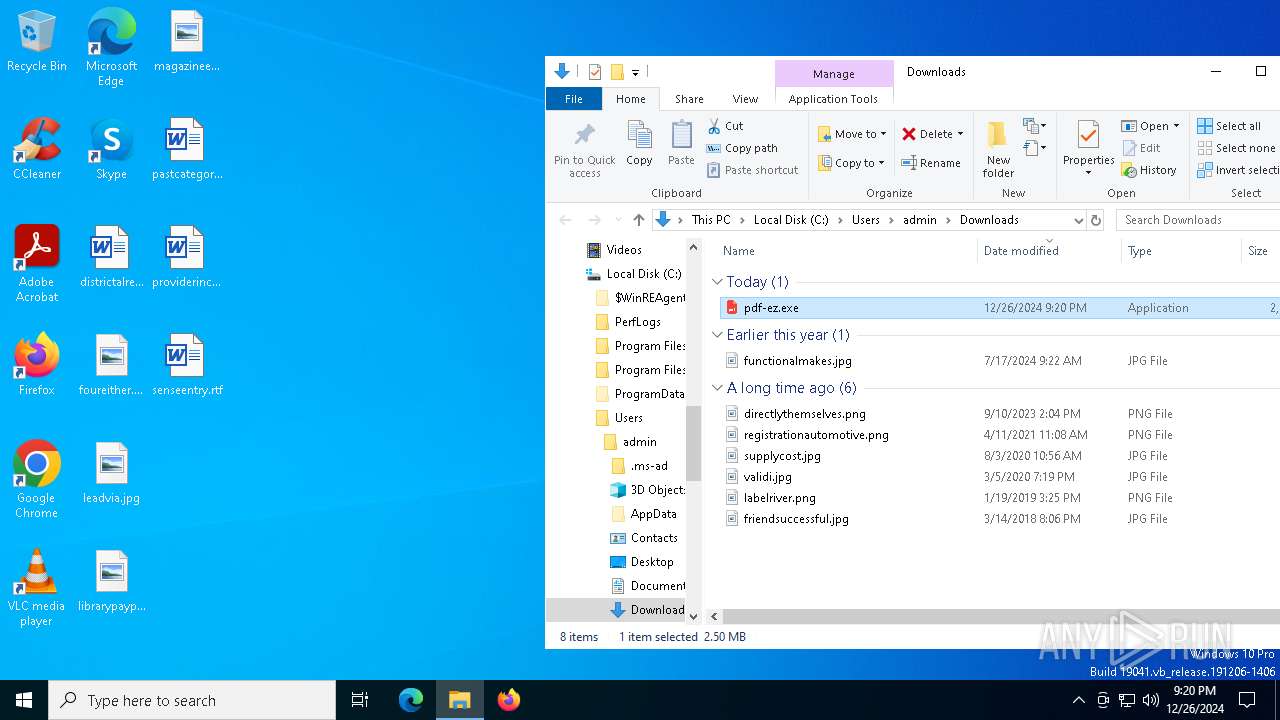1280x720 pixels.
Task: Switch to the Share ribbon tab
Action: (x=689, y=99)
